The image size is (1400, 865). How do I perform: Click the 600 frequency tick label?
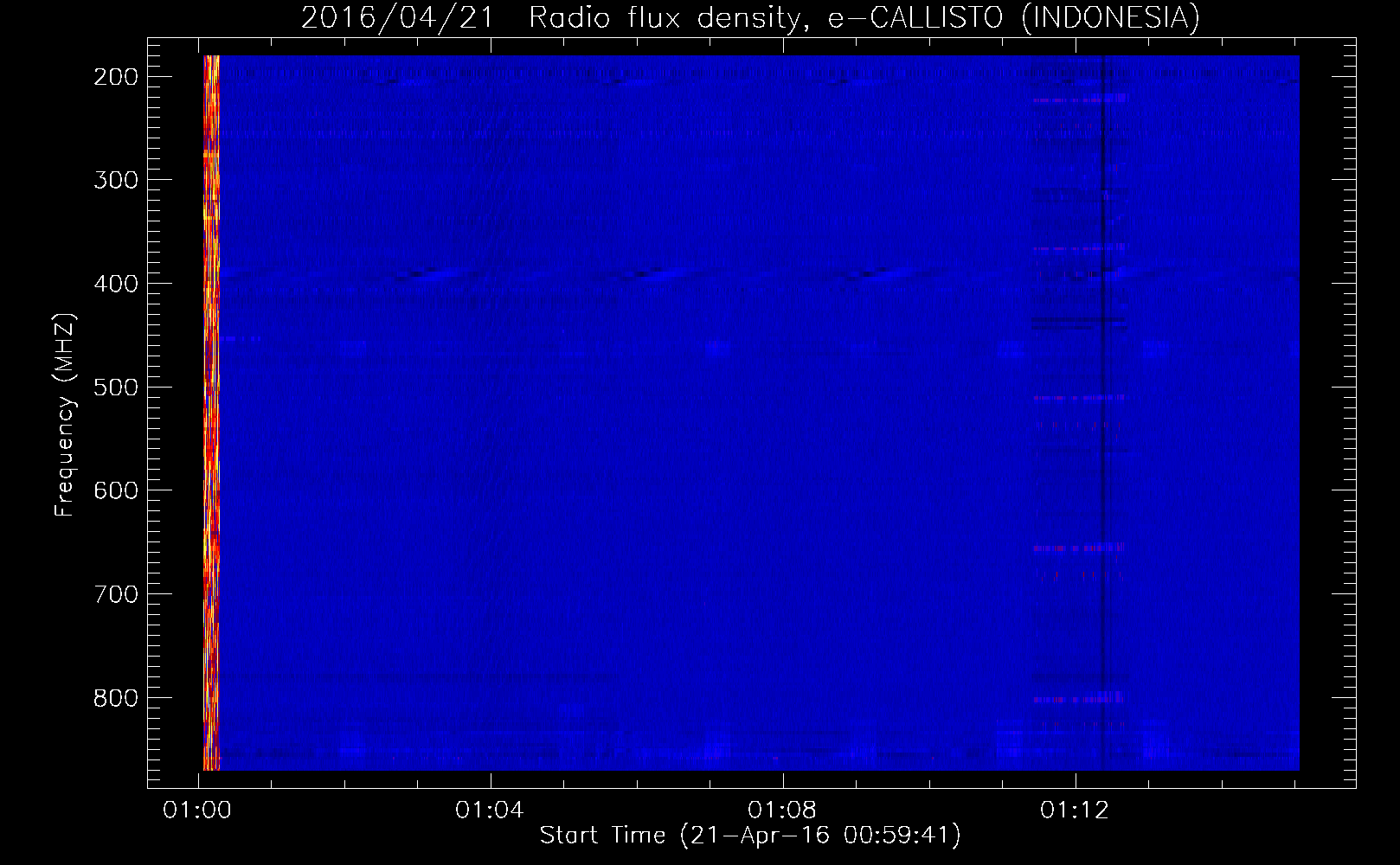(115, 490)
